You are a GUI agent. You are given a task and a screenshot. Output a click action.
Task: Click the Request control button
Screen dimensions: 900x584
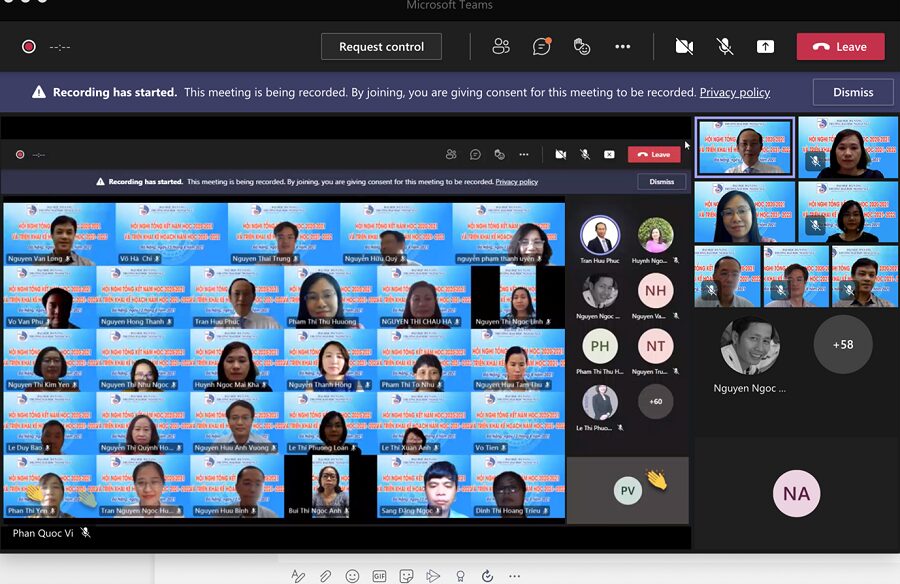tap(381, 47)
